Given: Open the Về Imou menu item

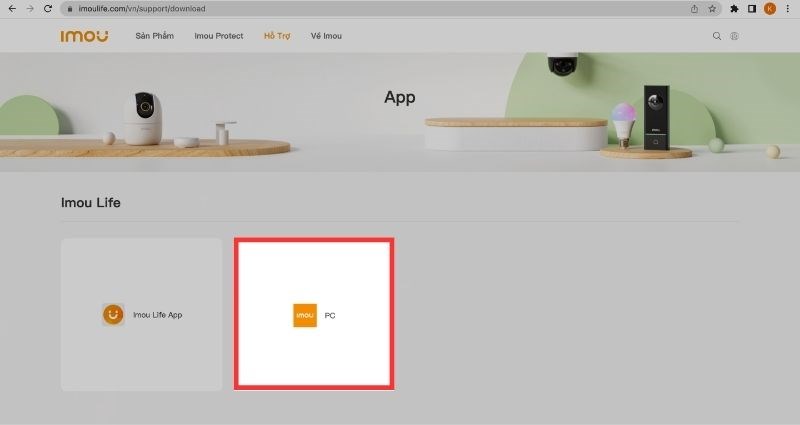Looking at the screenshot, I should click(326, 36).
